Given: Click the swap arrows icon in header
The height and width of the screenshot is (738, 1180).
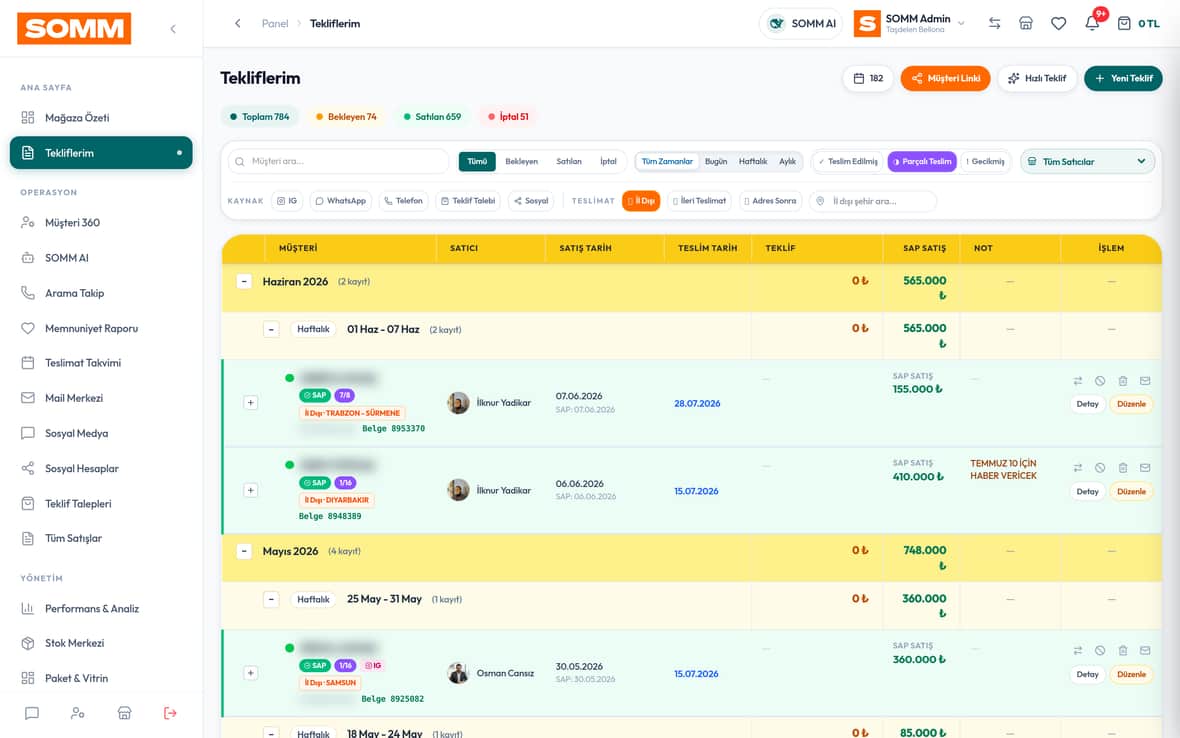Looking at the screenshot, I should point(994,23).
